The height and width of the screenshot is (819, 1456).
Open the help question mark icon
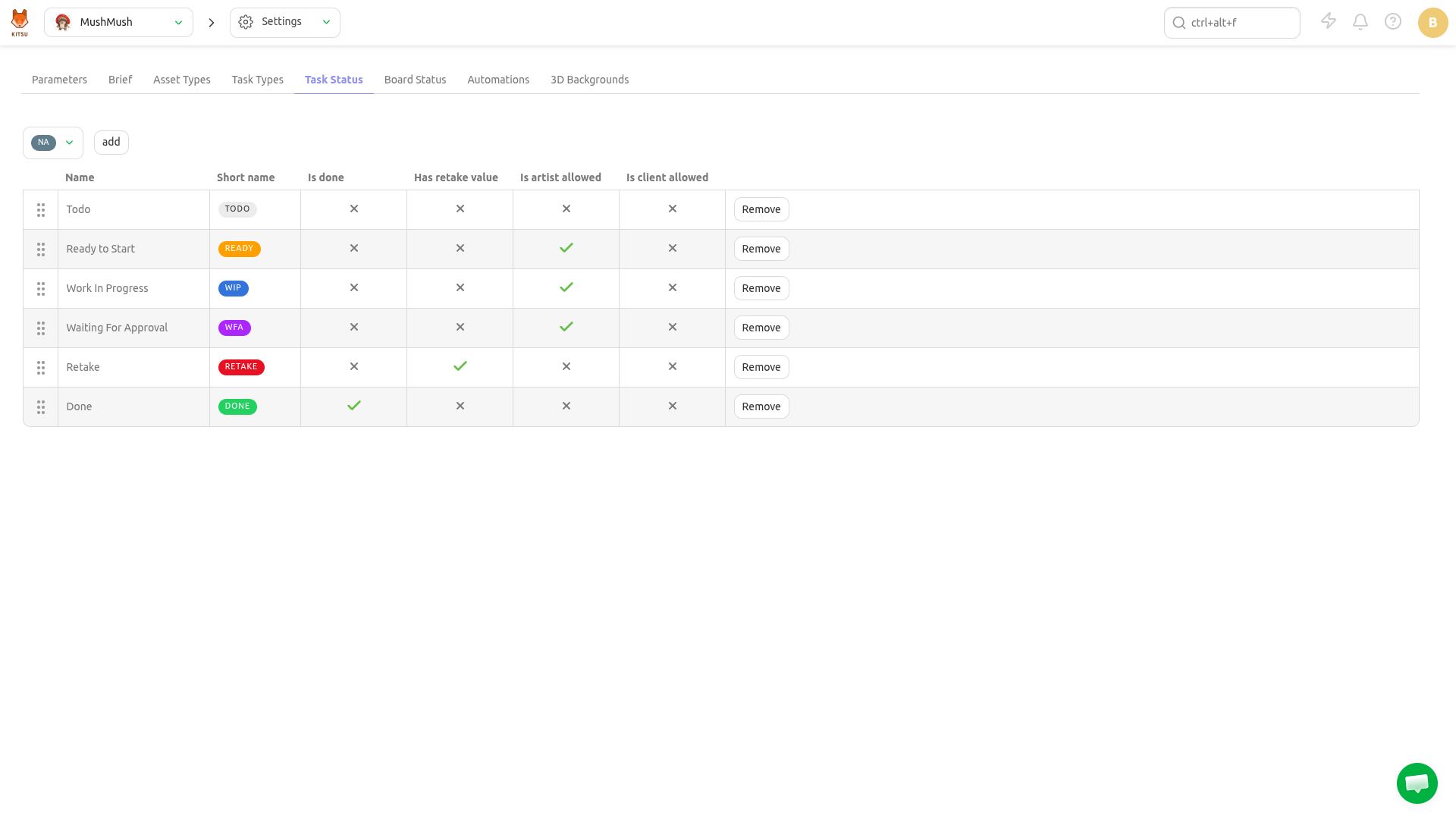click(x=1393, y=22)
